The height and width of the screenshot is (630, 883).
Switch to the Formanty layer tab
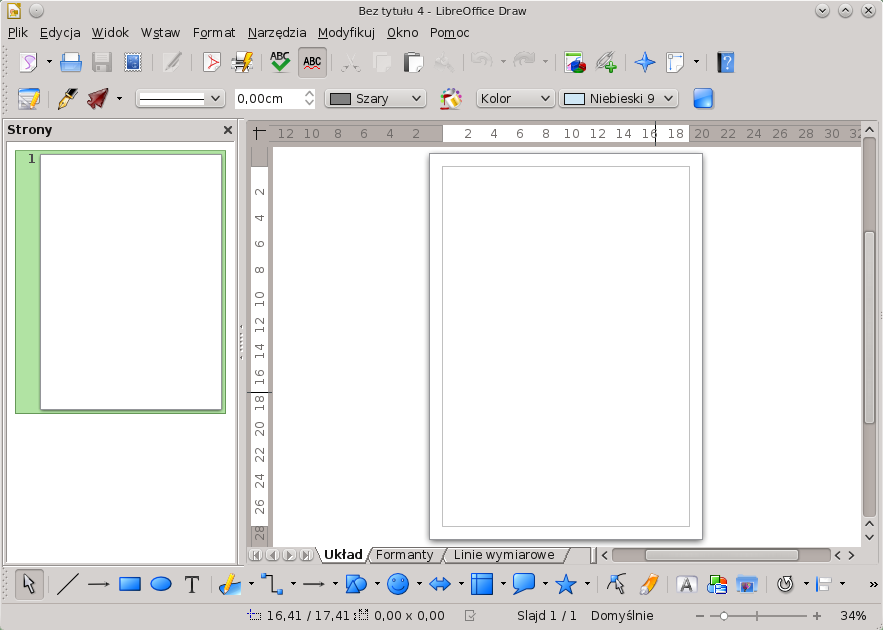click(404, 555)
